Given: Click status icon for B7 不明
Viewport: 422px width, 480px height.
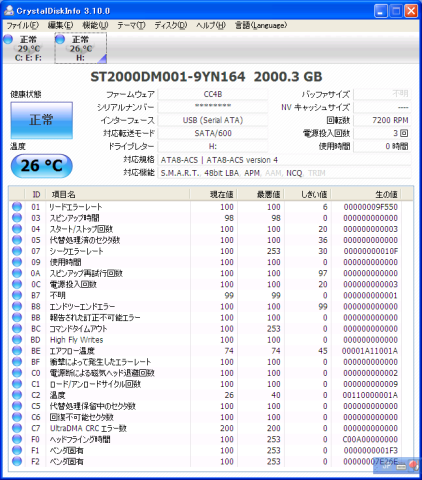Looking at the screenshot, I should point(17,295).
